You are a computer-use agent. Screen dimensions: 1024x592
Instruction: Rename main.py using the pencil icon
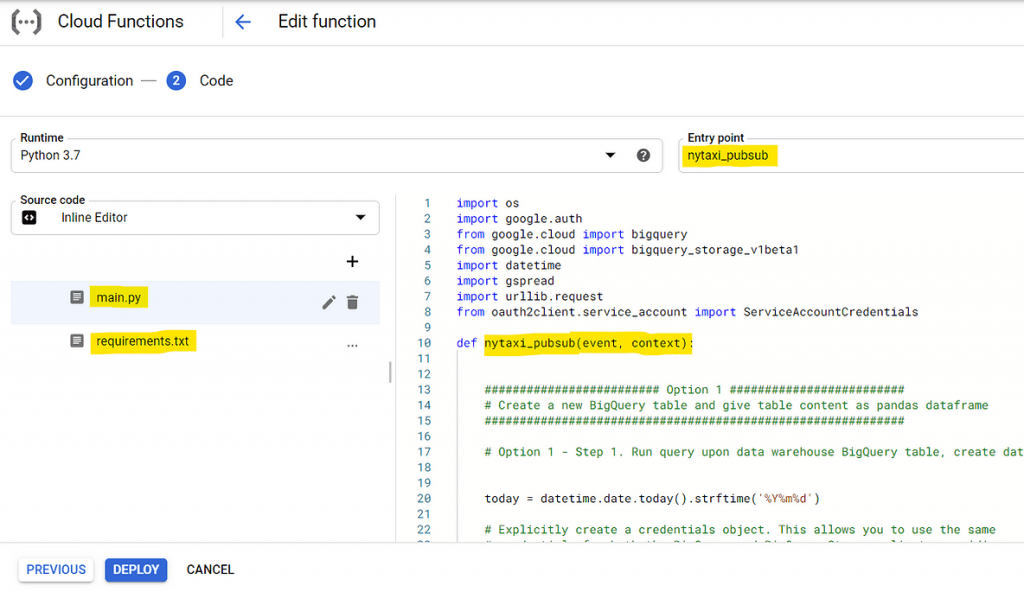(x=328, y=302)
